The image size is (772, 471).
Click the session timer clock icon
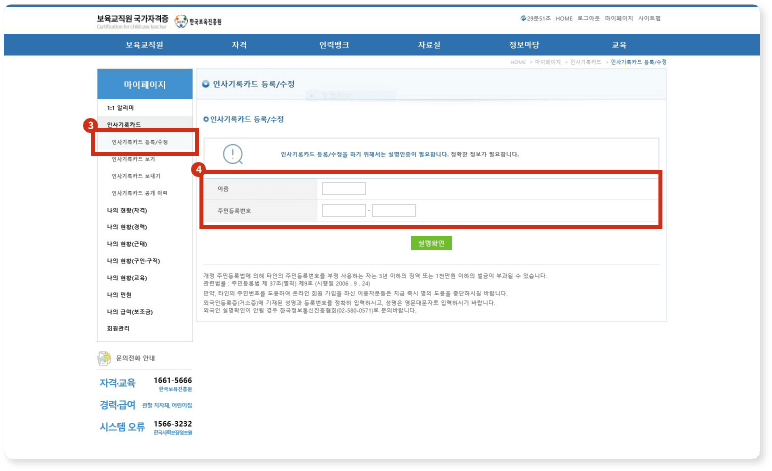523,18
